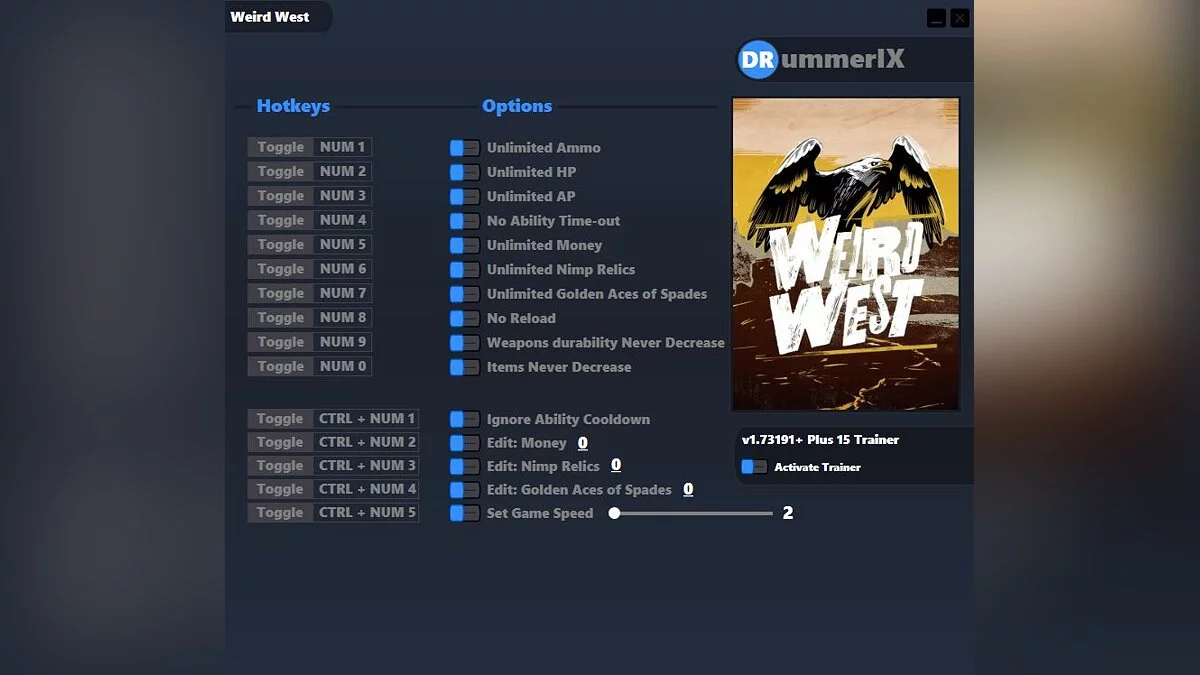Click Toggle button for NUM 6
Image resolution: width=1200 pixels, height=675 pixels.
click(280, 269)
